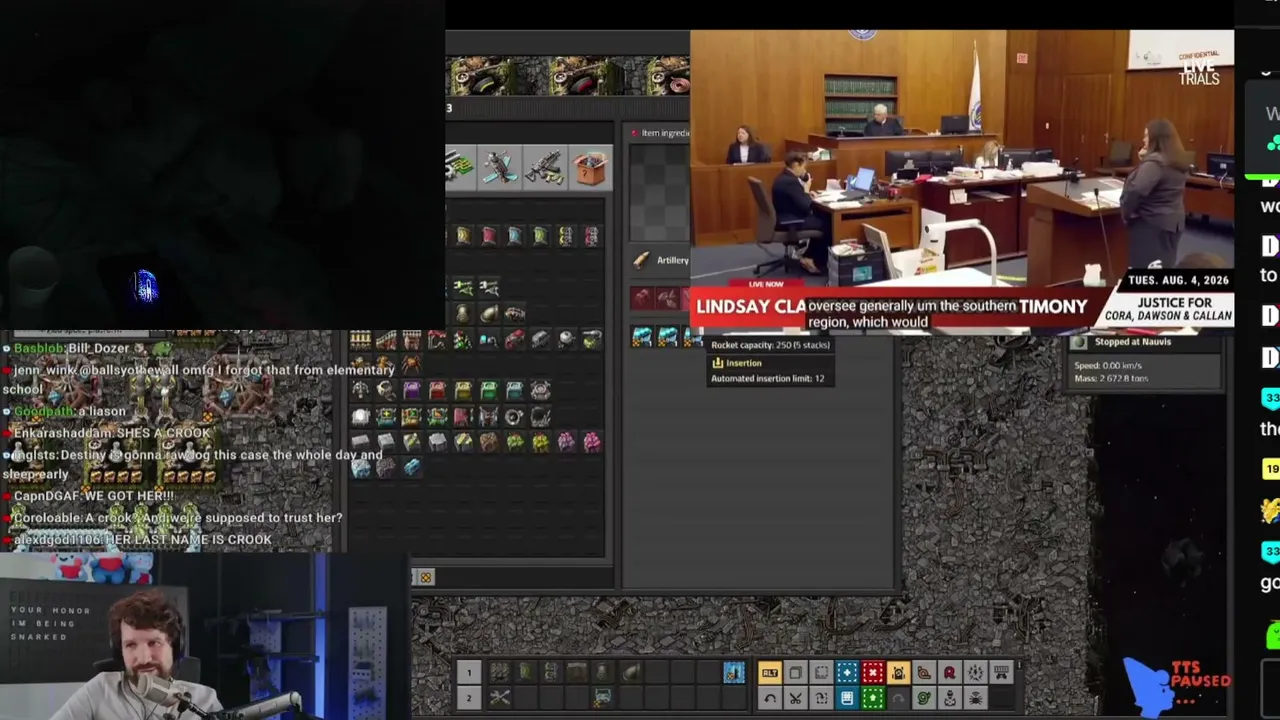Click the 'Speed: 0.00 km/s' readout
Viewport: 1280px width, 720px height.
[1111, 366]
